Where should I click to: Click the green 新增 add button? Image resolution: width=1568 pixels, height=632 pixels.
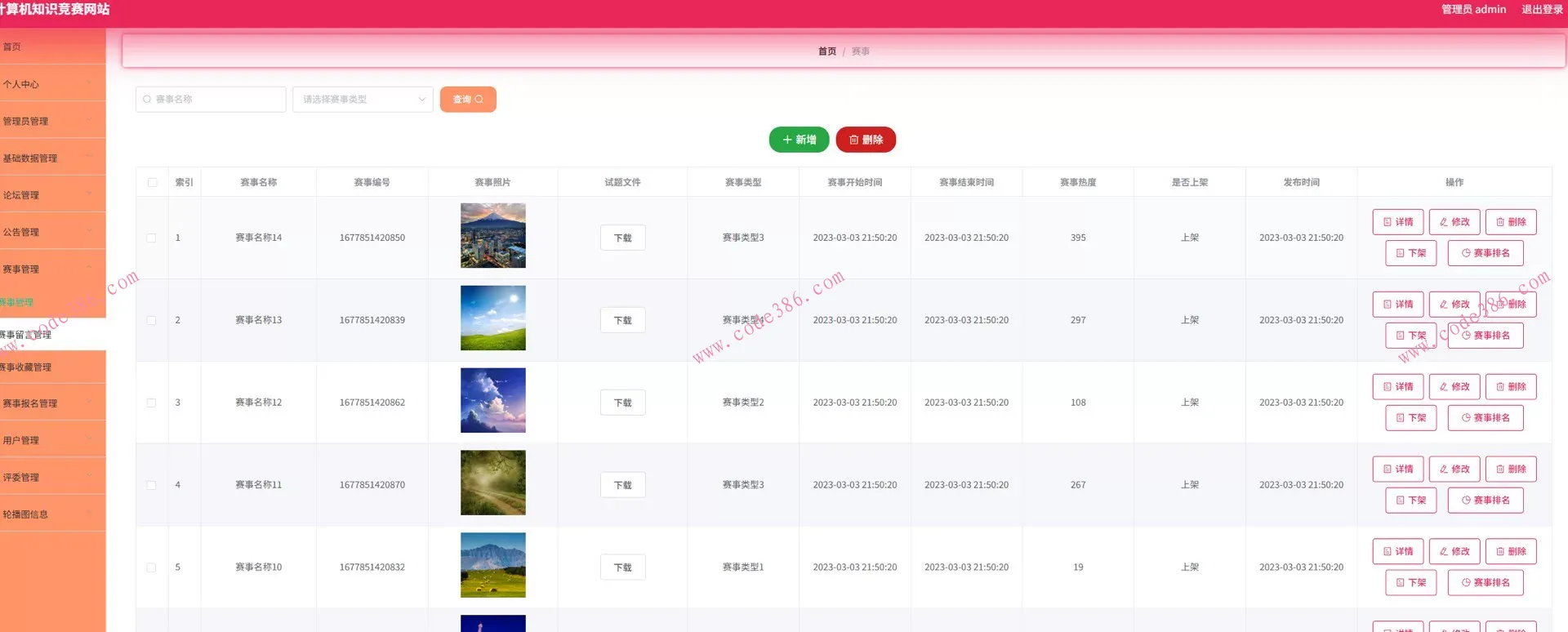799,140
